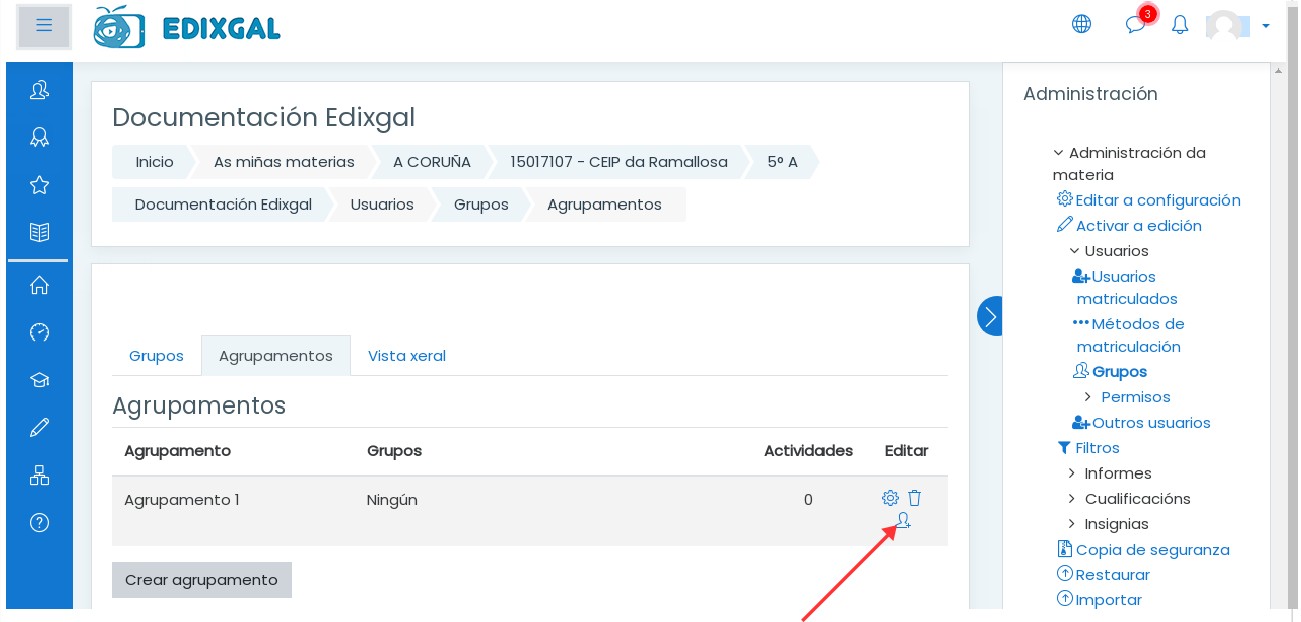Click the notifications bell icon
The height and width of the screenshot is (622, 1301).
(x=1180, y=25)
